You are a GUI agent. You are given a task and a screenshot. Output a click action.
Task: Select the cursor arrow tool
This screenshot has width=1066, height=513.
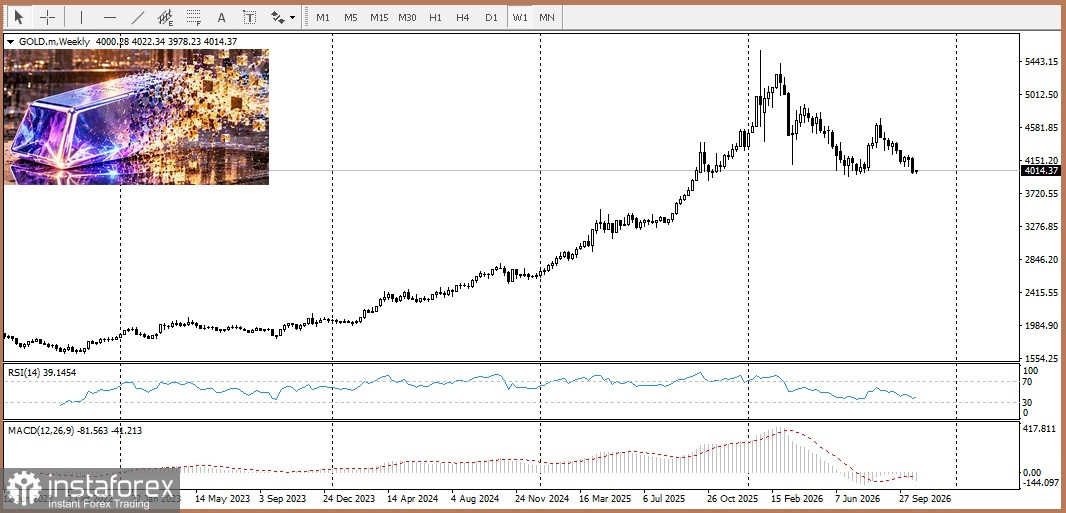pos(19,18)
